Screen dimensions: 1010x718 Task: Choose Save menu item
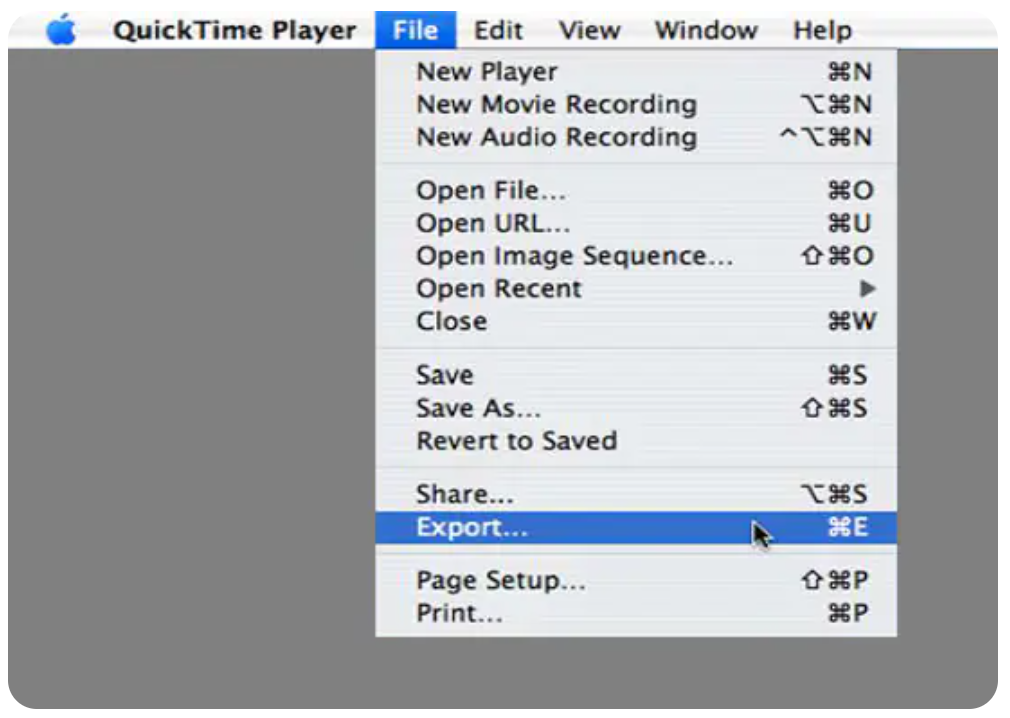[636, 375]
